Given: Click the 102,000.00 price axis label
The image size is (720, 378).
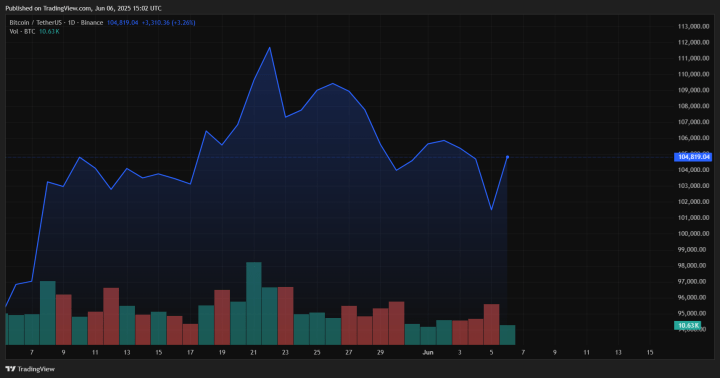Looking at the screenshot, I should [693, 202].
